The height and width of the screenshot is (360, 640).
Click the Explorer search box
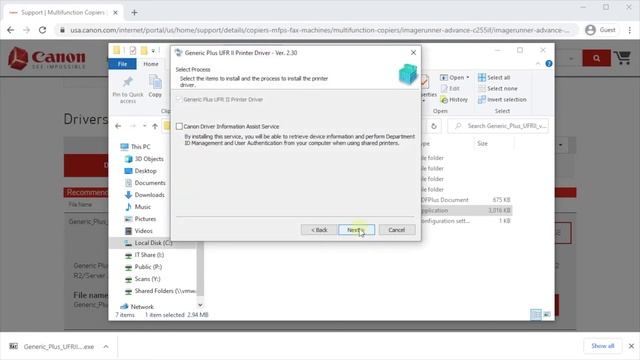tap(498, 126)
